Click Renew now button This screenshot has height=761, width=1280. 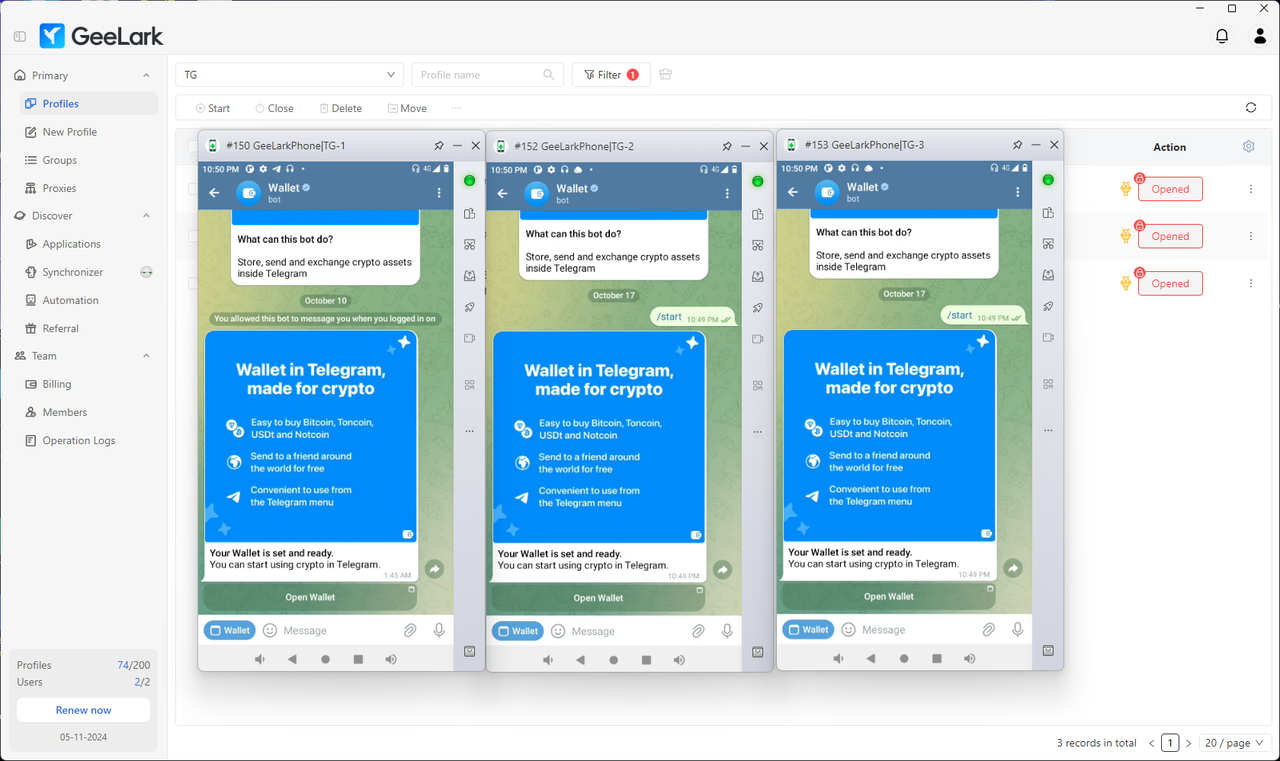(x=83, y=710)
